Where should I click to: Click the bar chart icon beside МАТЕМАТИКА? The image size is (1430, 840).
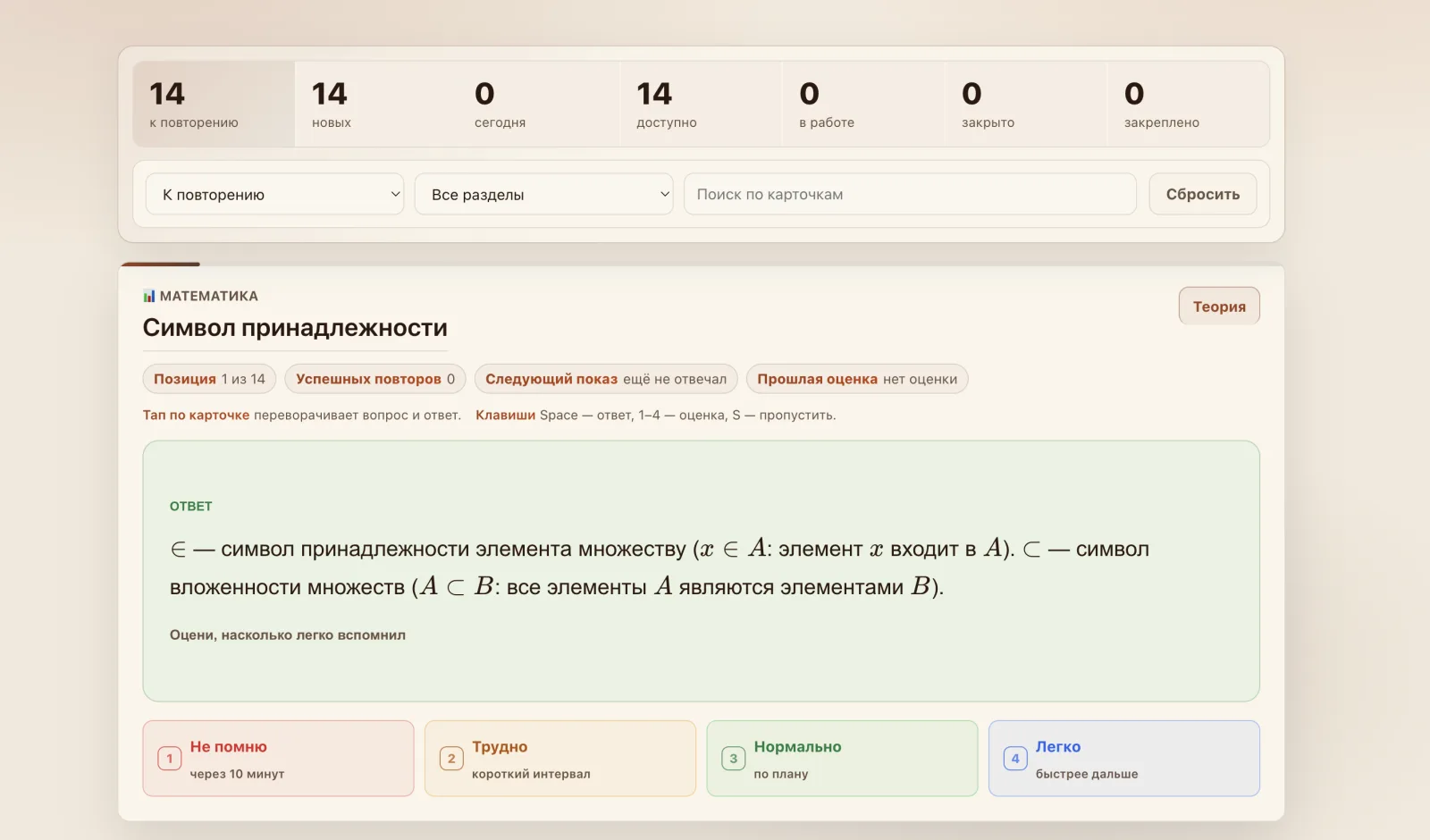coord(149,296)
